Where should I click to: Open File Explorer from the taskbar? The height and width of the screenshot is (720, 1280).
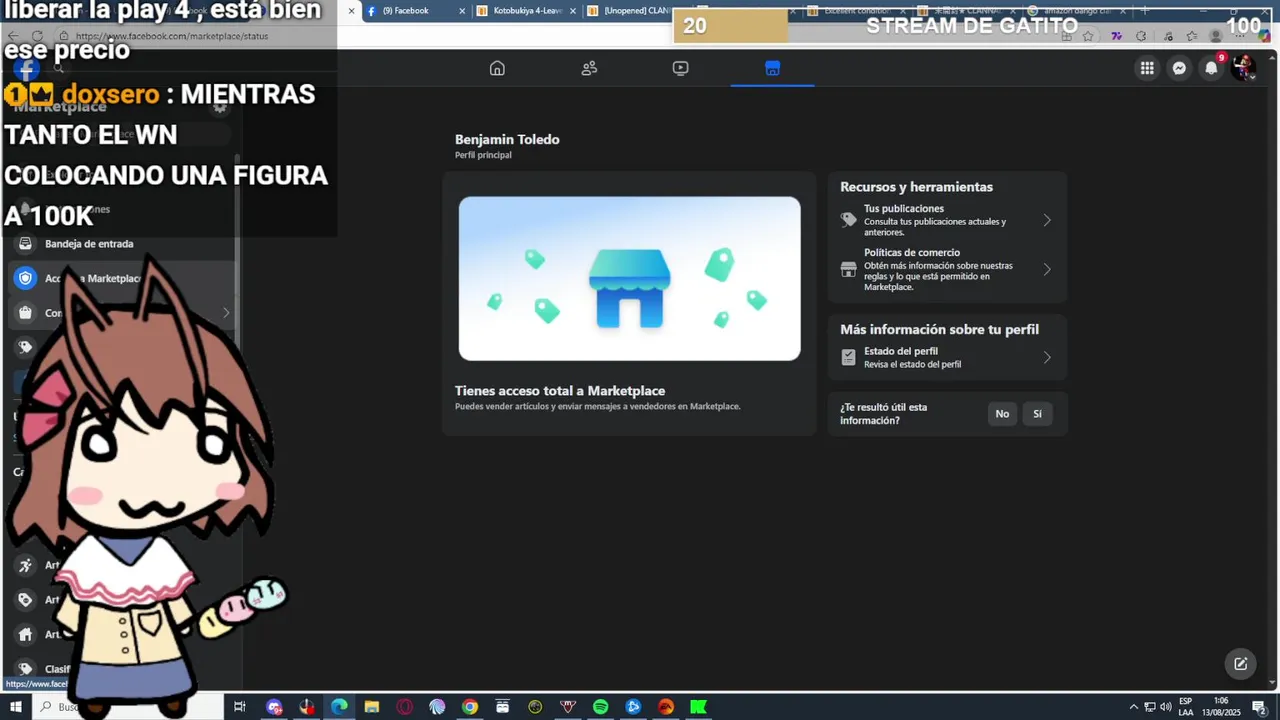click(372, 707)
